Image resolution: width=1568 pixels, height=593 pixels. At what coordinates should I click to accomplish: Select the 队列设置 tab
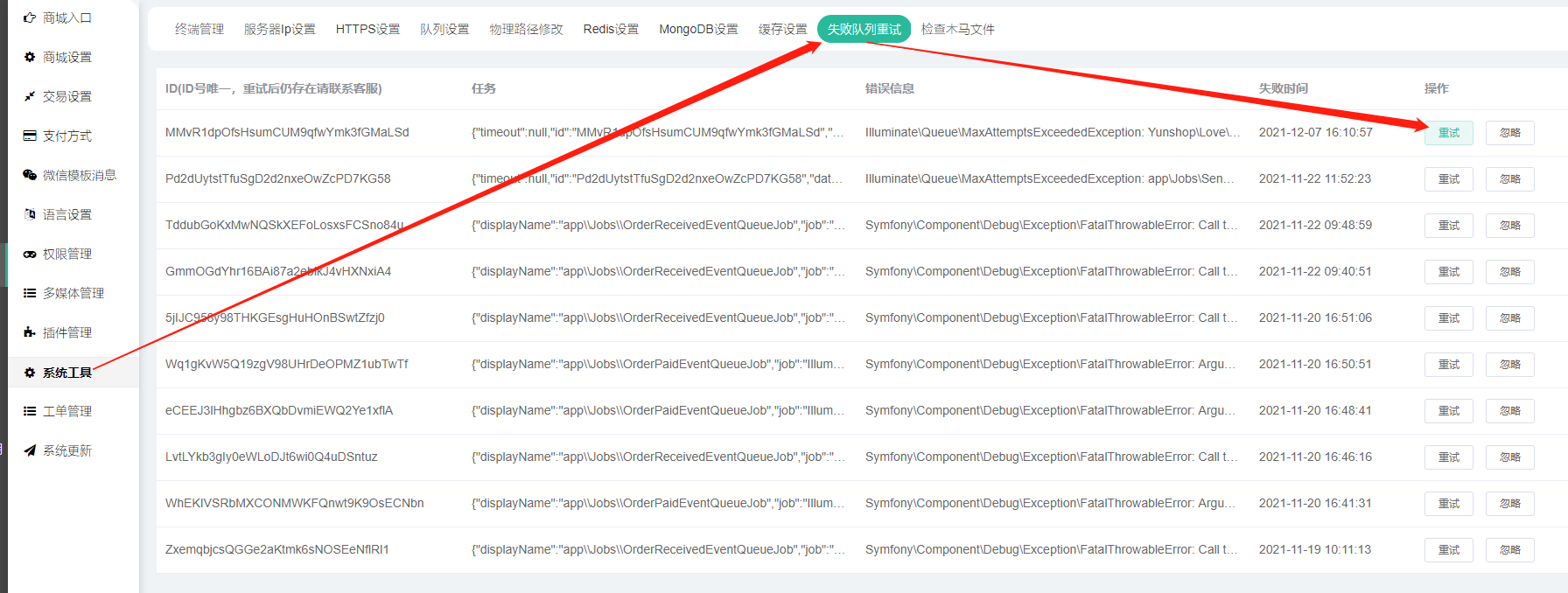(x=444, y=29)
